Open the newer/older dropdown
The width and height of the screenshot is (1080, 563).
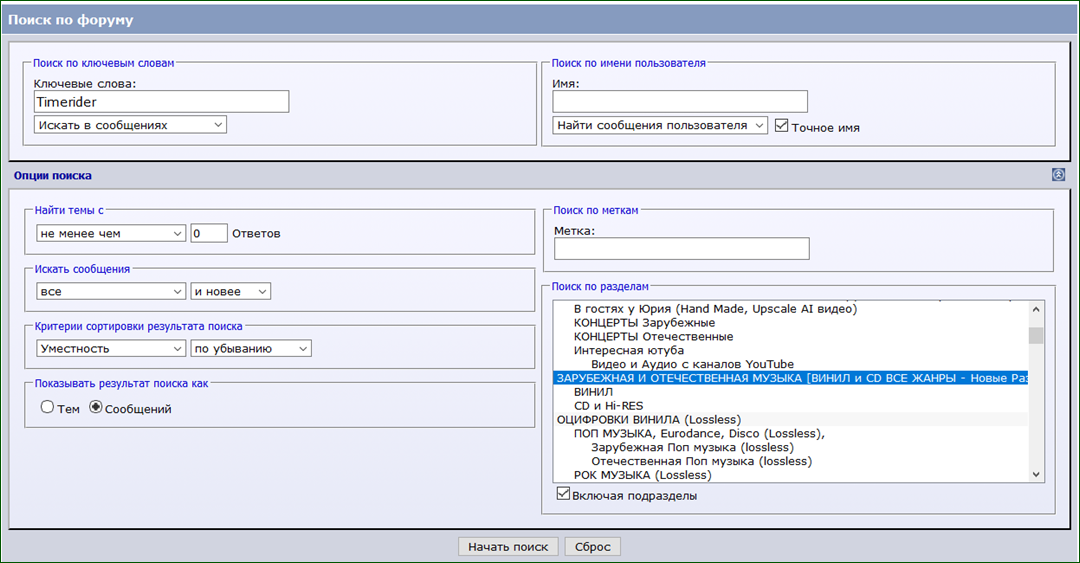click(x=231, y=291)
